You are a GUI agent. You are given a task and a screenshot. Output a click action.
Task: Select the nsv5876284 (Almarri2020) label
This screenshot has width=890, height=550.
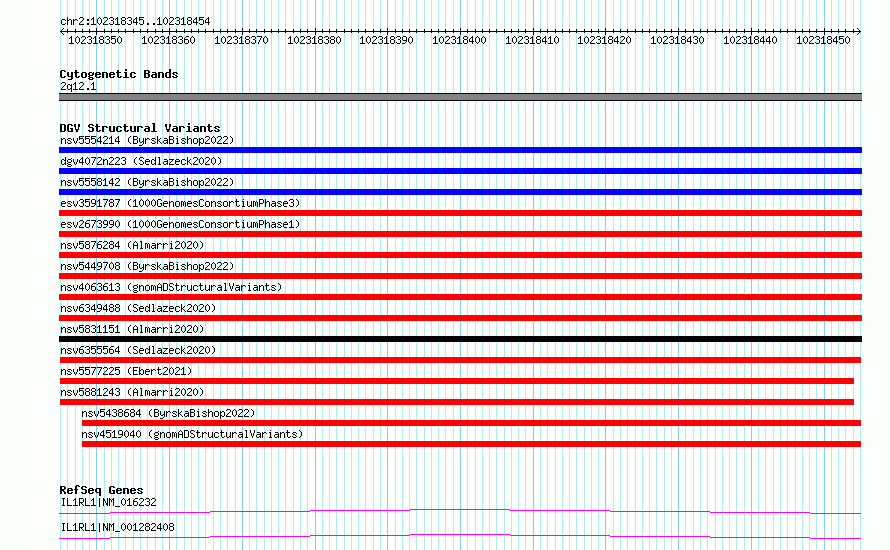(132, 245)
